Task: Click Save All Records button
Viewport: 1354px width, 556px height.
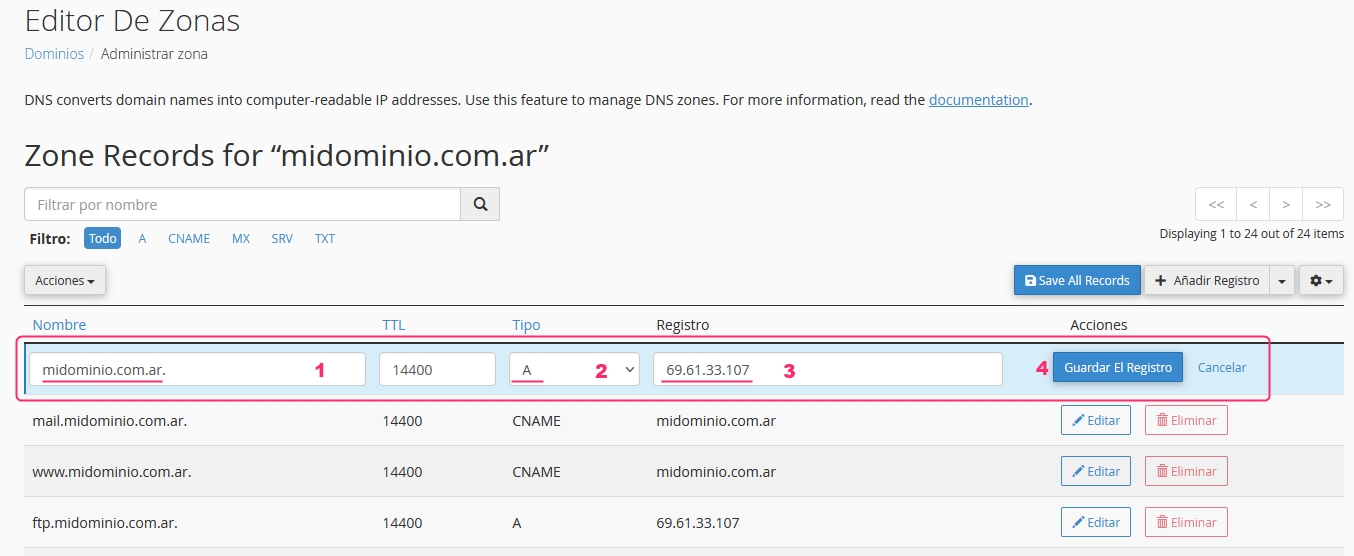Action: click(1077, 281)
